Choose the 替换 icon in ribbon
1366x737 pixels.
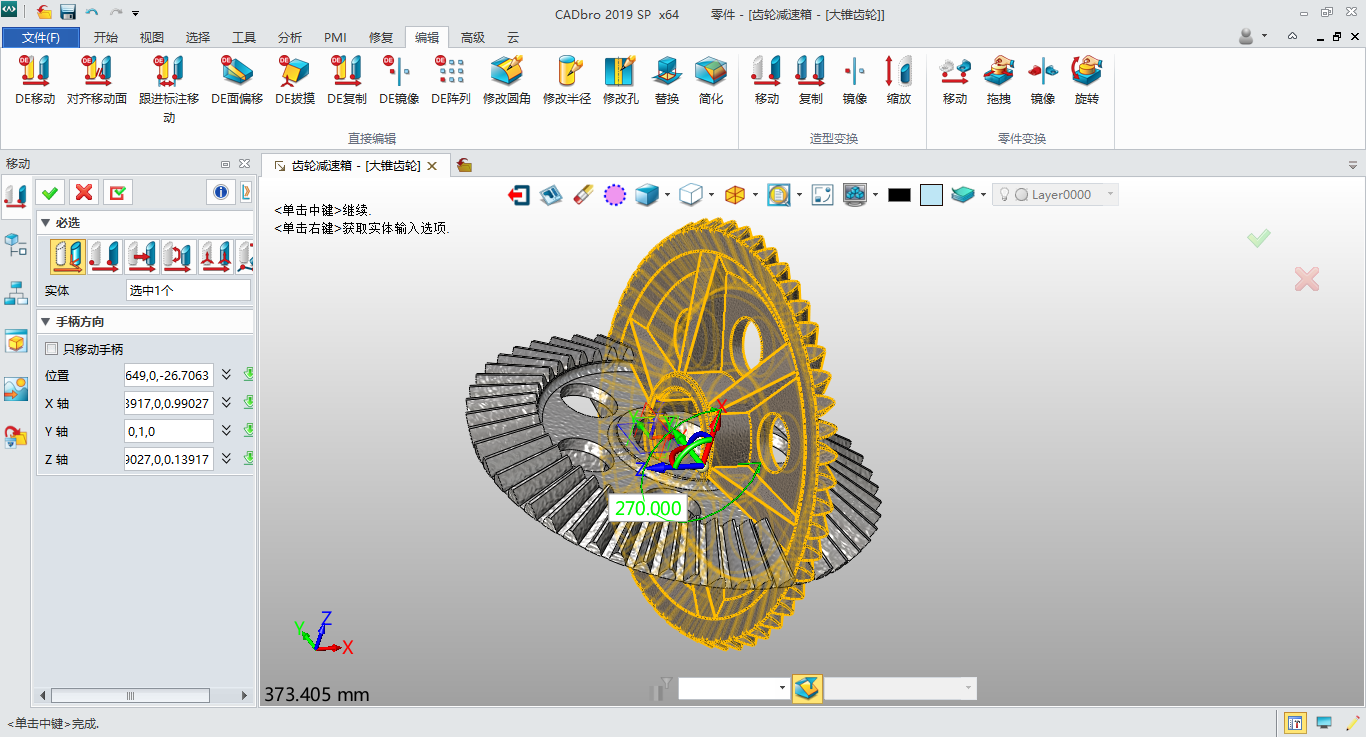[x=667, y=80]
